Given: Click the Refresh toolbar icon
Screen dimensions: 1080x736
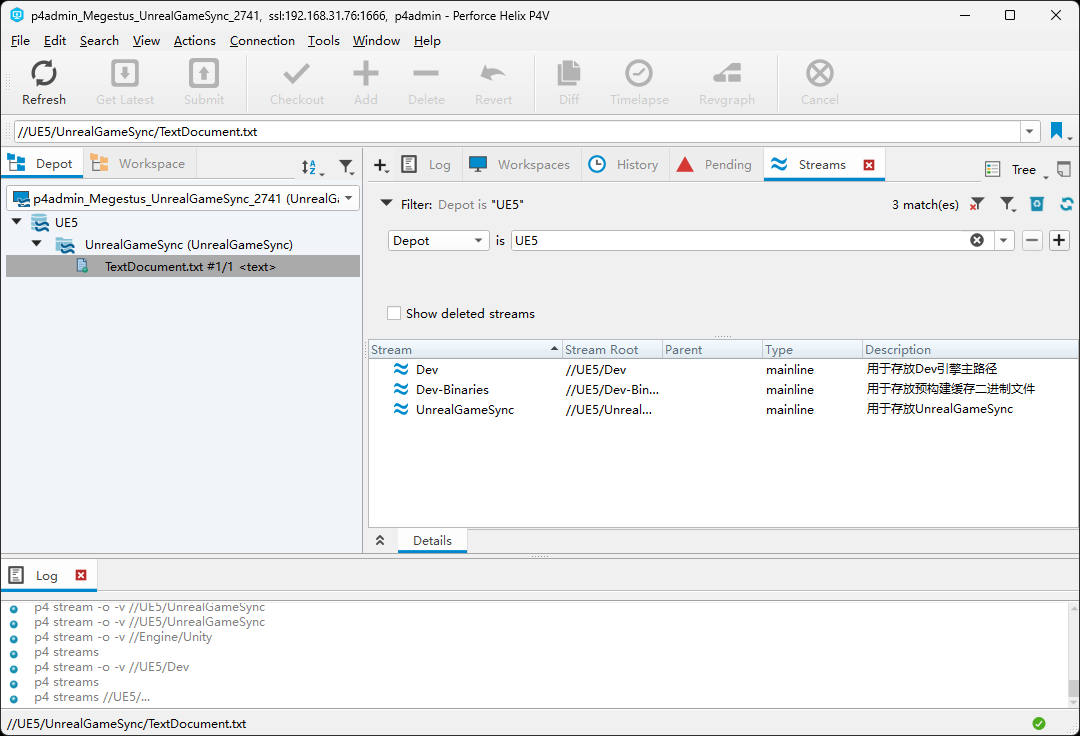Looking at the screenshot, I should click(x=43, y=74).
